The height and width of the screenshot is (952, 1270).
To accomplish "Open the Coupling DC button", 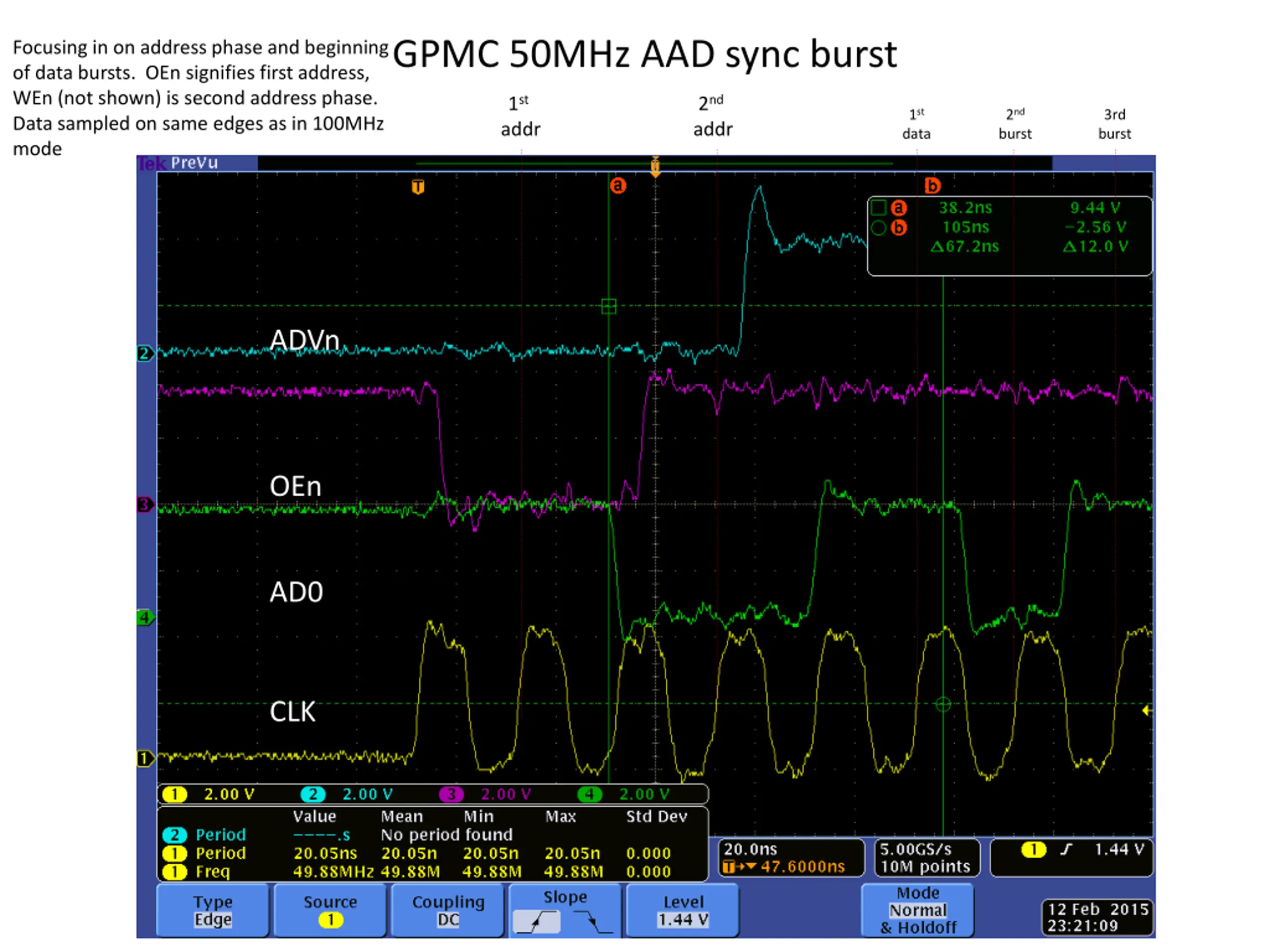I will tap(448, 911).
